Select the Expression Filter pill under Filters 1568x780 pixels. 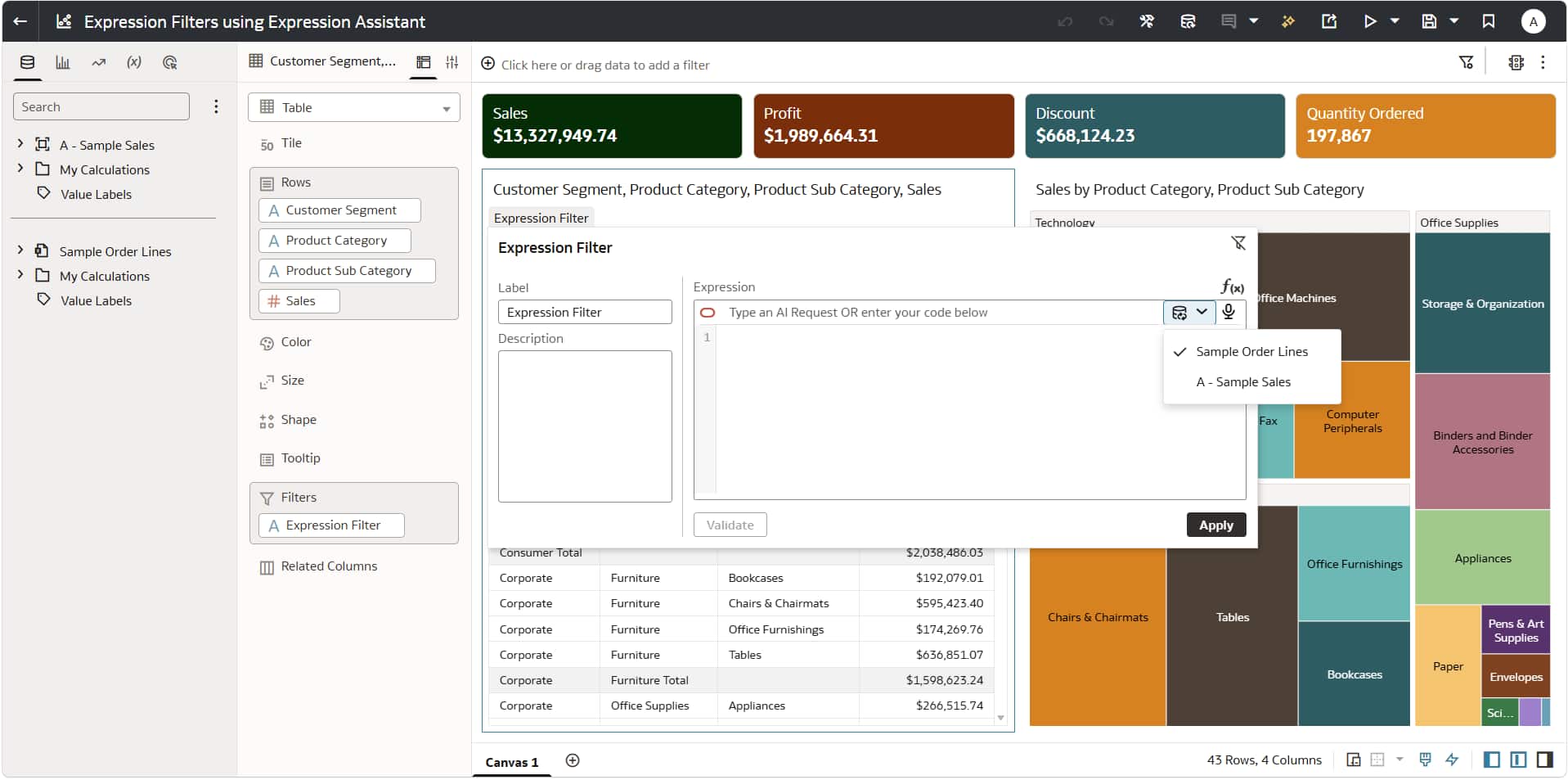tap(332, 525)
